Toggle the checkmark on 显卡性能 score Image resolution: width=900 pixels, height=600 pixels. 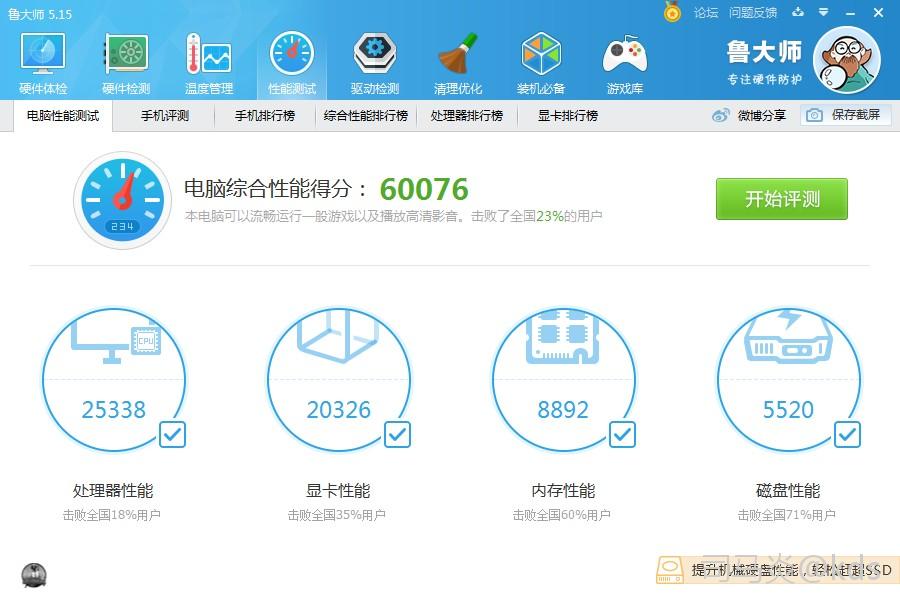tap(397, 434)
